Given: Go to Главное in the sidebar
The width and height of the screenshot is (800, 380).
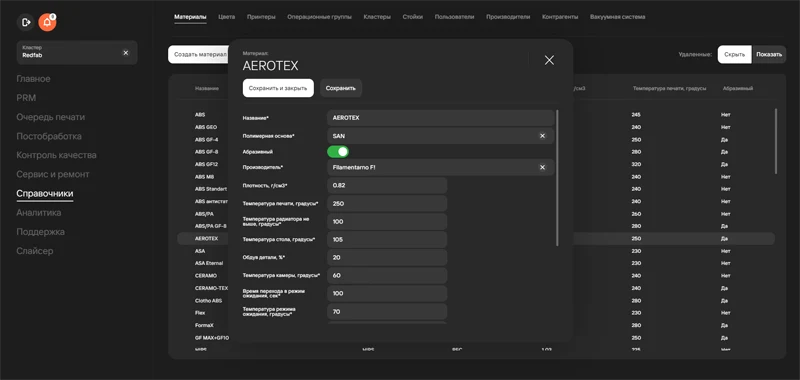Looking at the screenshot, I should point(33,79).
